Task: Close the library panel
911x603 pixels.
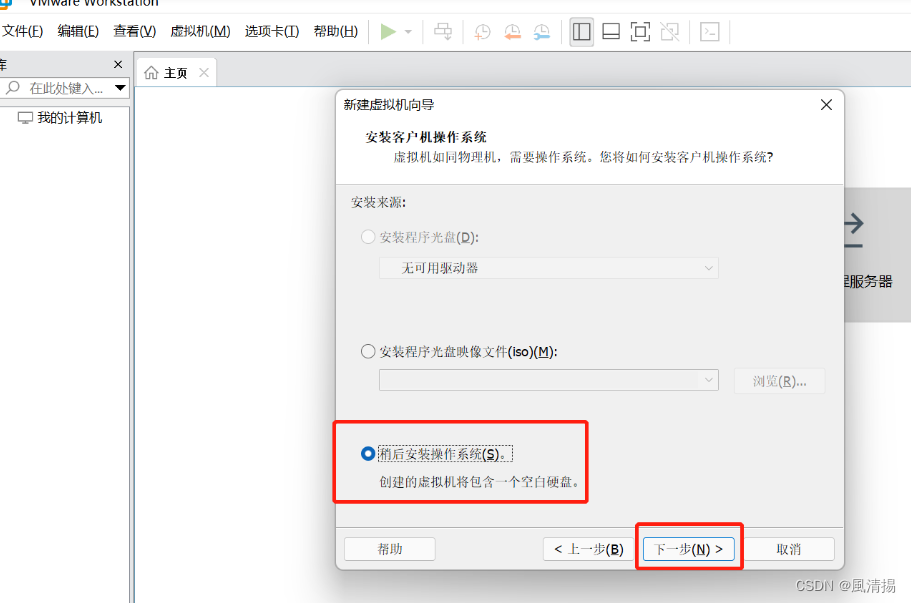Action: (x=118, y=64)
